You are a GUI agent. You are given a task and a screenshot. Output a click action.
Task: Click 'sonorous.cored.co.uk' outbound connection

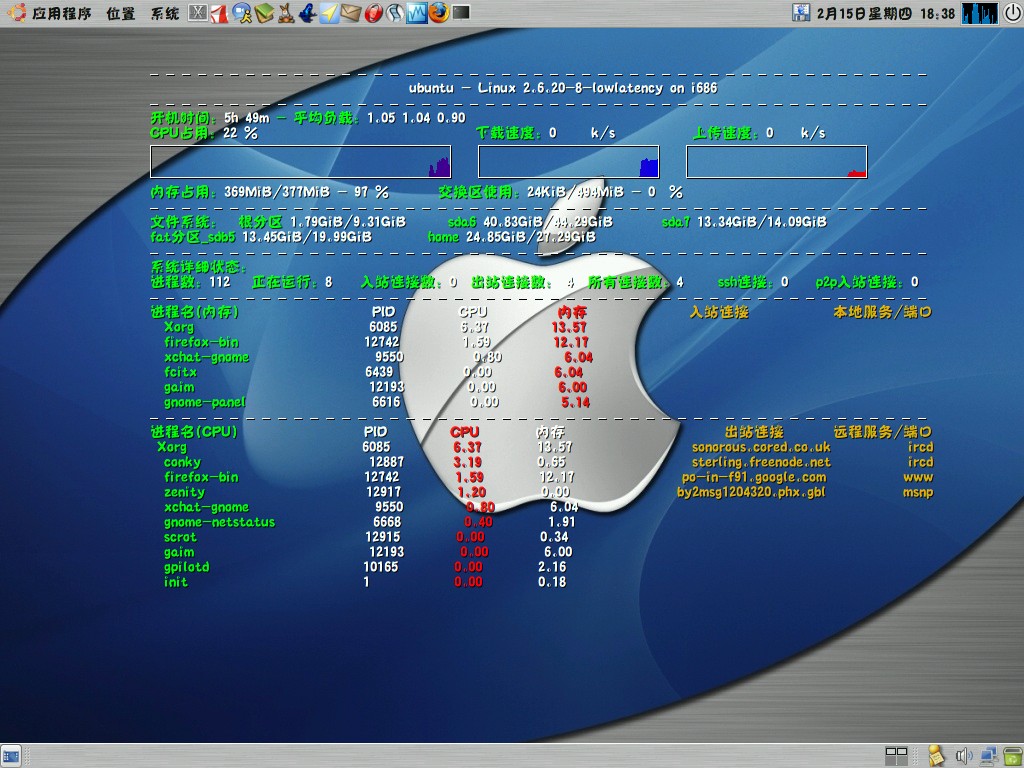761,447
